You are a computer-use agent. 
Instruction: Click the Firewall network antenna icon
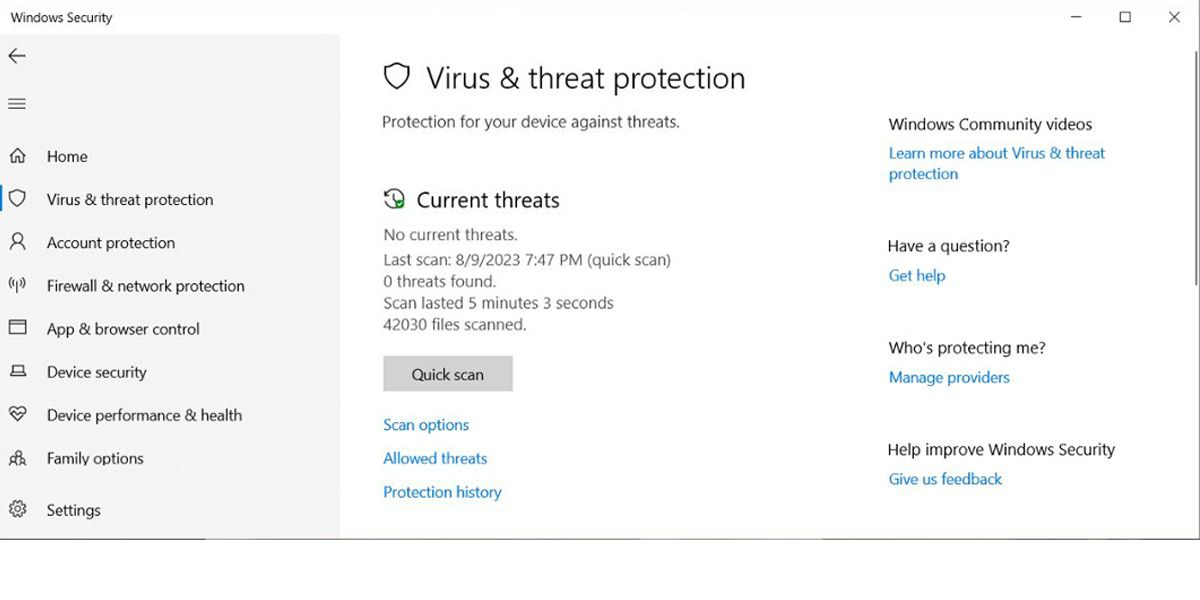tap(17, 285)
